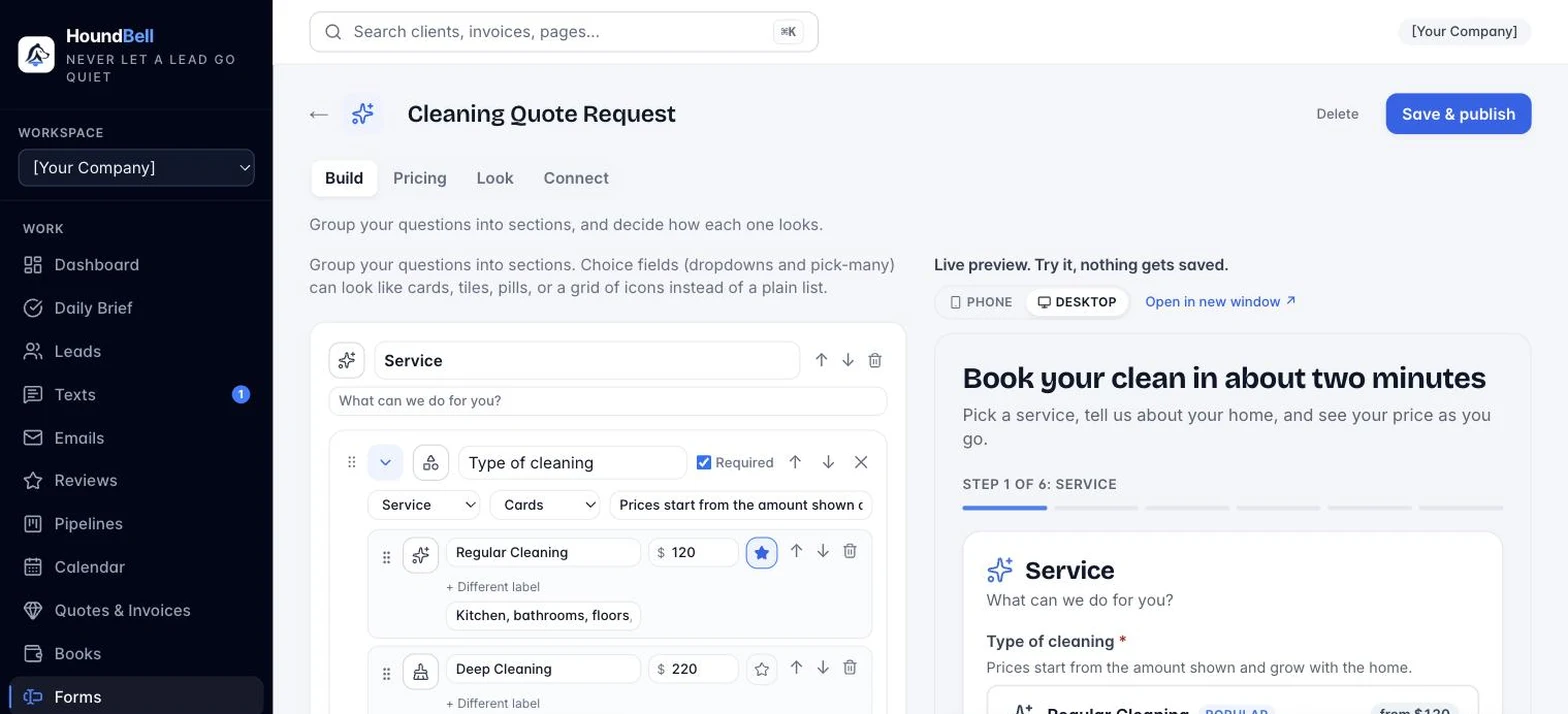The height and width of the screenshot is (714, 1568).
Task: Switch to the Look tab
Action: (x=495, y=178)
